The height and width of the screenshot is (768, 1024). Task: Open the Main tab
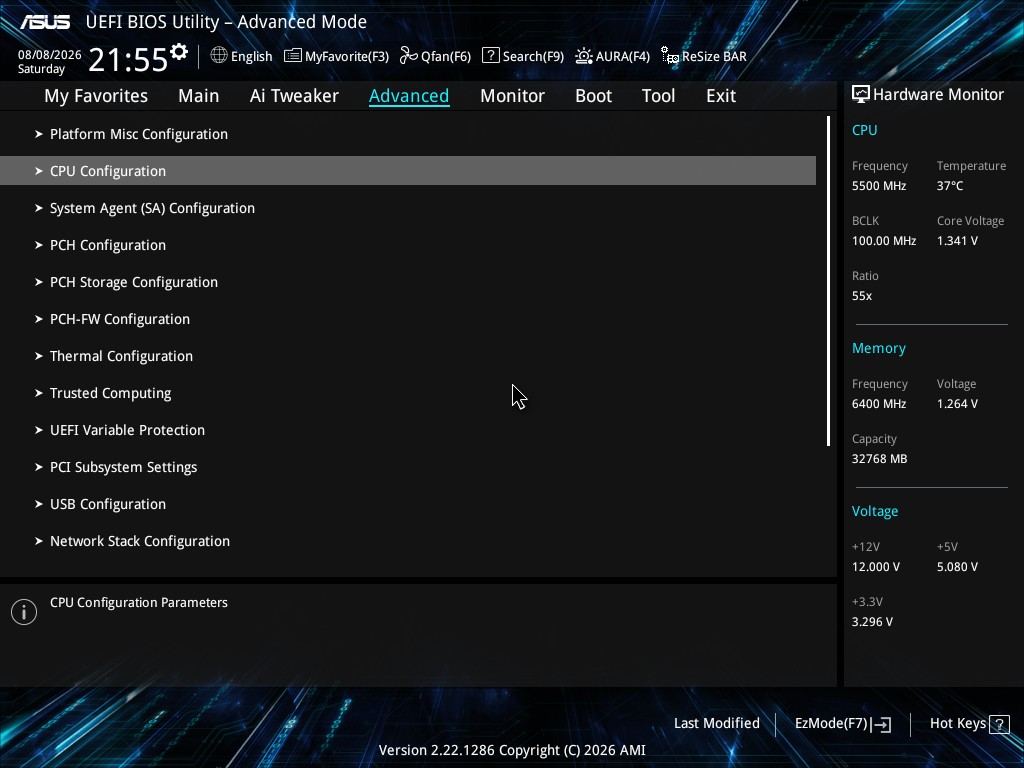point(199,96)
